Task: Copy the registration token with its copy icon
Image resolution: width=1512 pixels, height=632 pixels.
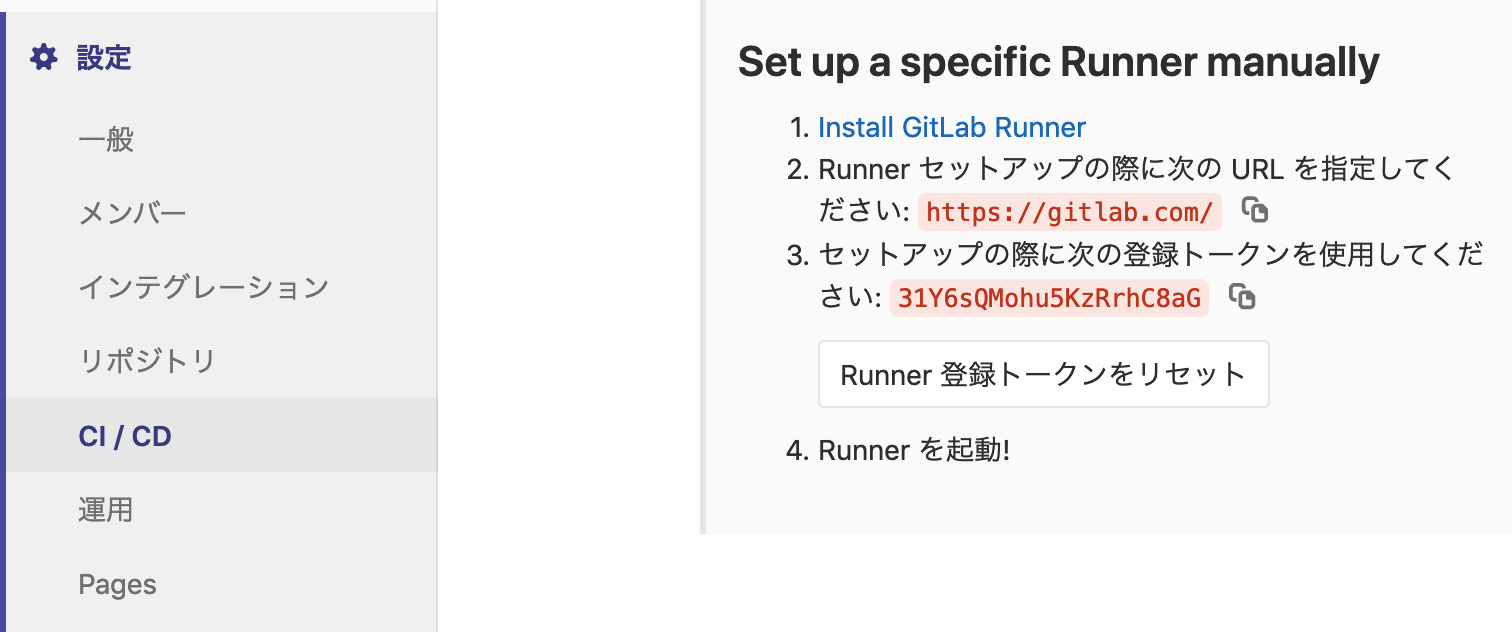Action: 1241,297
